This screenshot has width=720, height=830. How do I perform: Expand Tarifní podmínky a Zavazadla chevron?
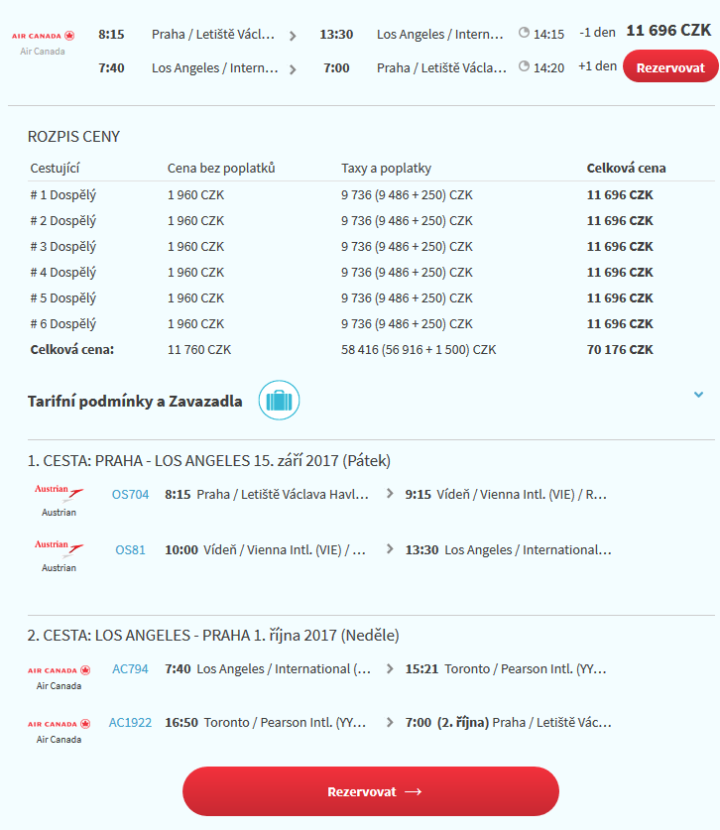point(698,395)
